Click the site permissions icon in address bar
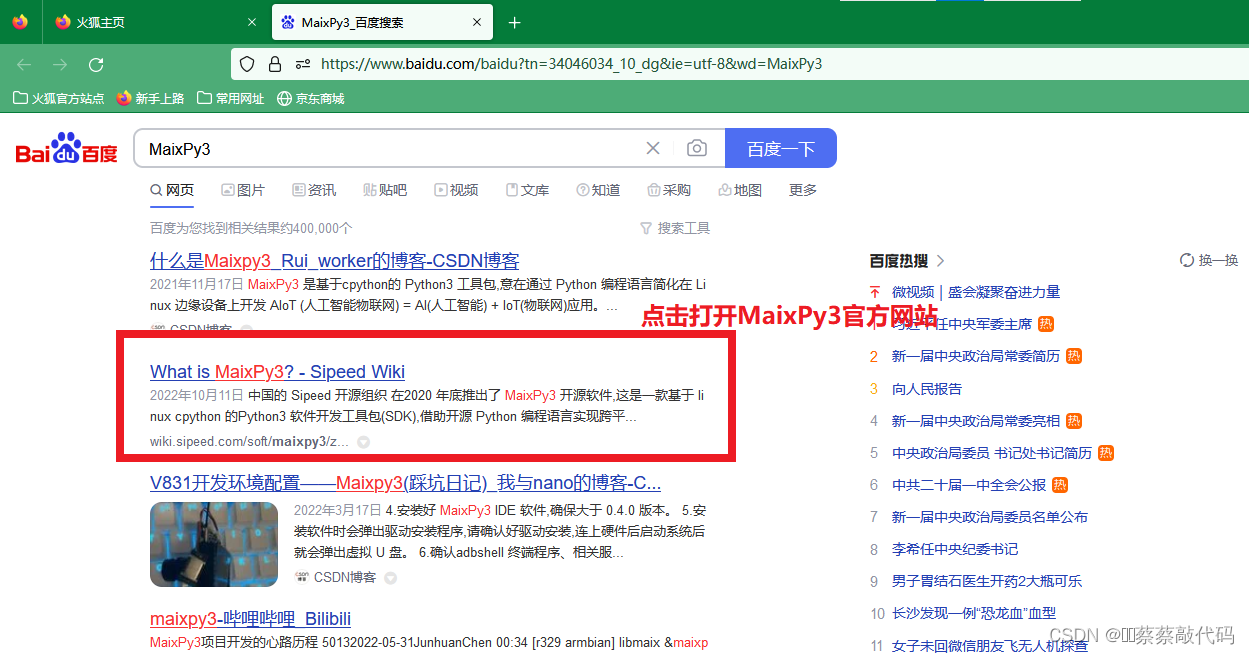Screen dimensions: 1249x654 303,64
